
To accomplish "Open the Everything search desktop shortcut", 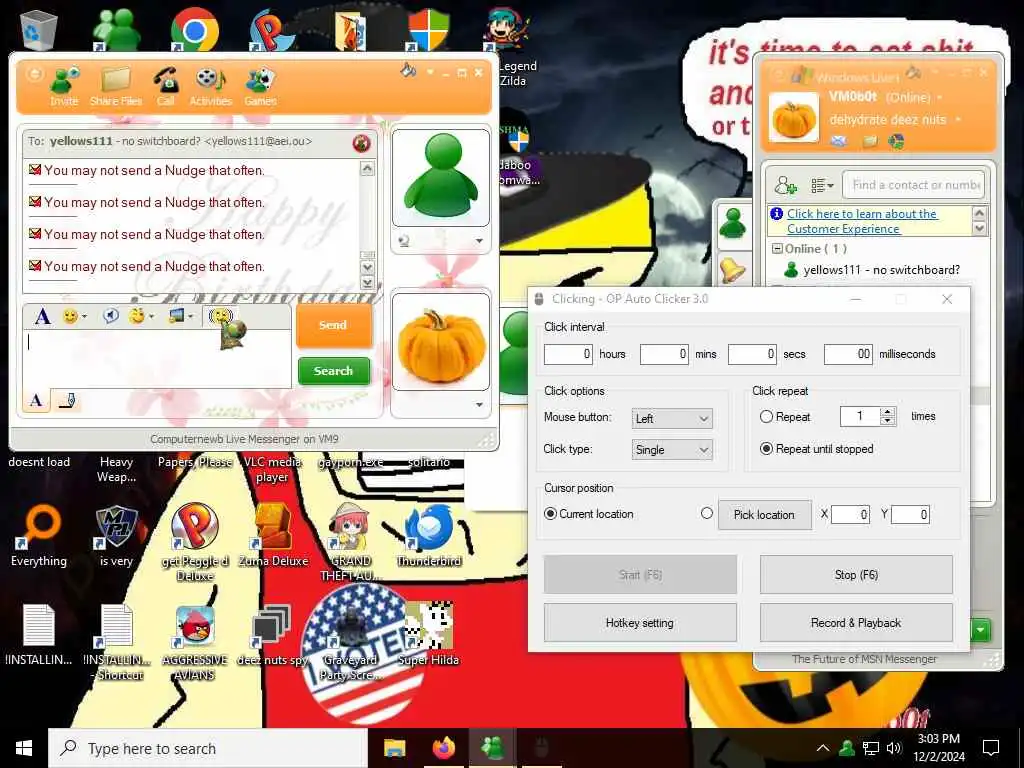I will [x=39, y=536].
